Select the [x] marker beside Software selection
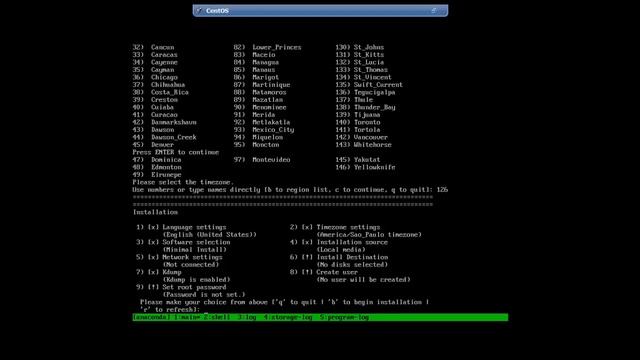Viewport: 640px width, 360px height. coord(153,242)
